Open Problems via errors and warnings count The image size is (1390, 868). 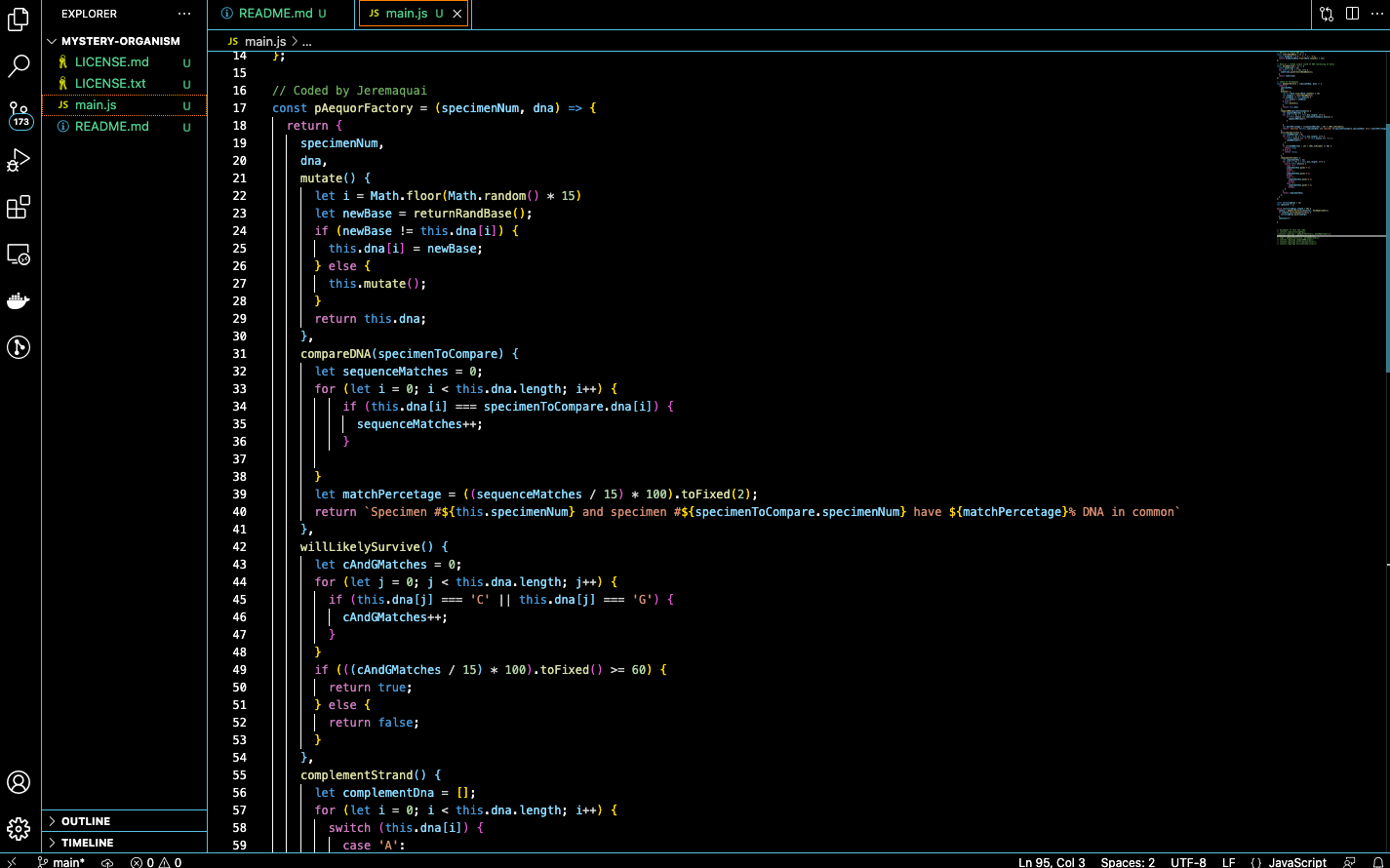pyautogui.click(x=156, y=862)
